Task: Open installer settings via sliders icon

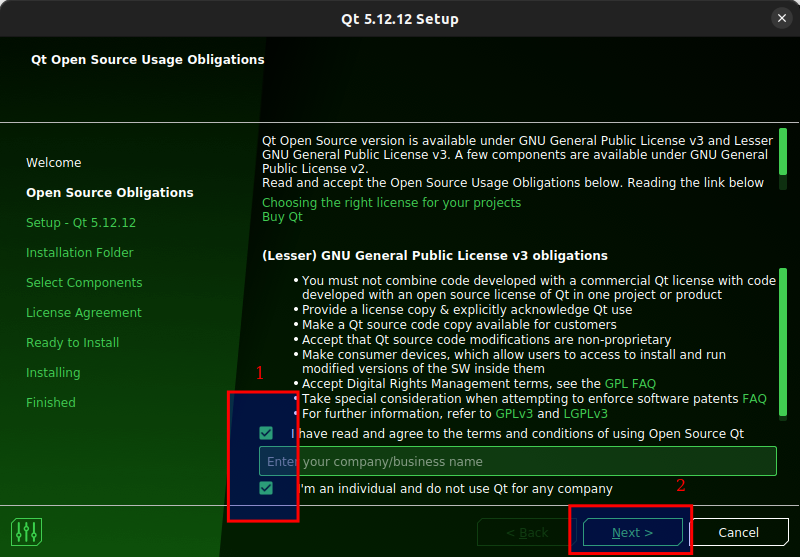Action: (x=26, y=531)
